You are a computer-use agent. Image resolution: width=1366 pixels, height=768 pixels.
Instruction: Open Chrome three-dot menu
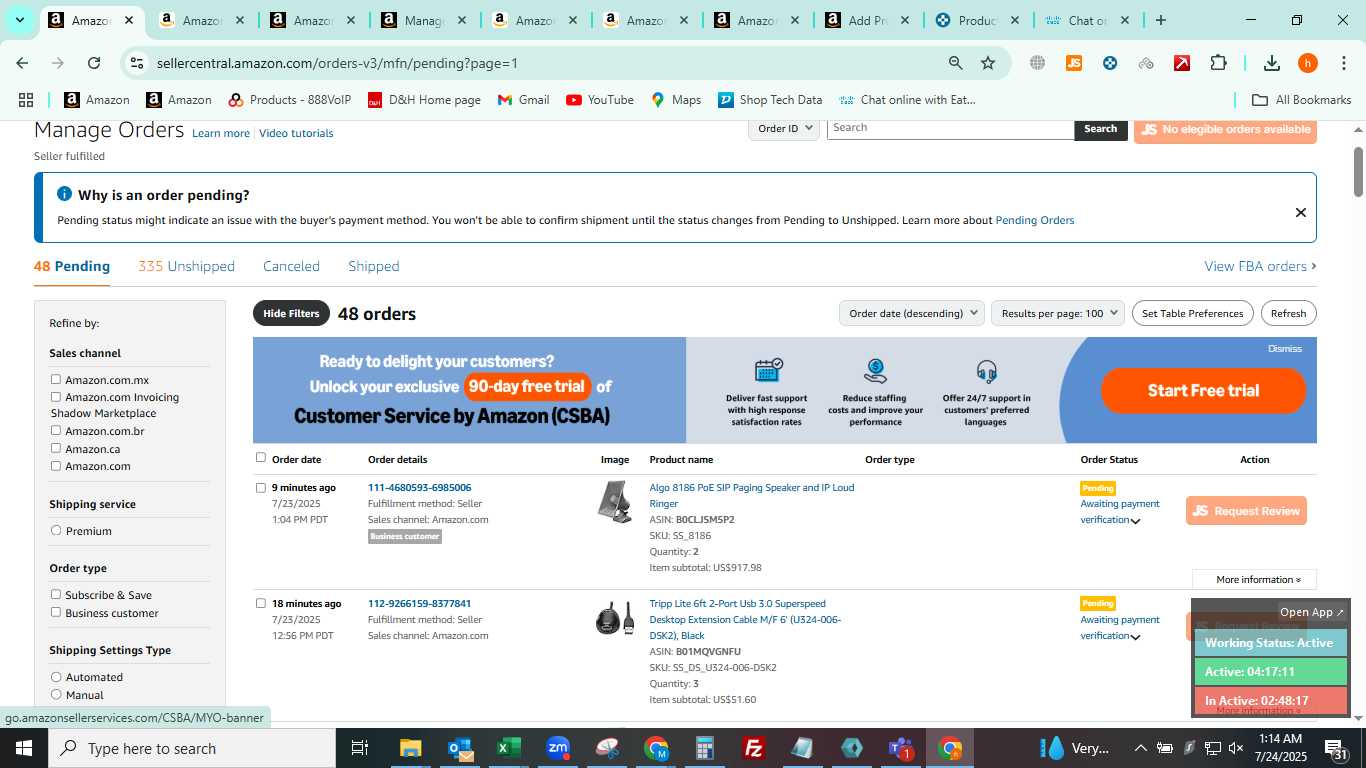click(1343, 63)
